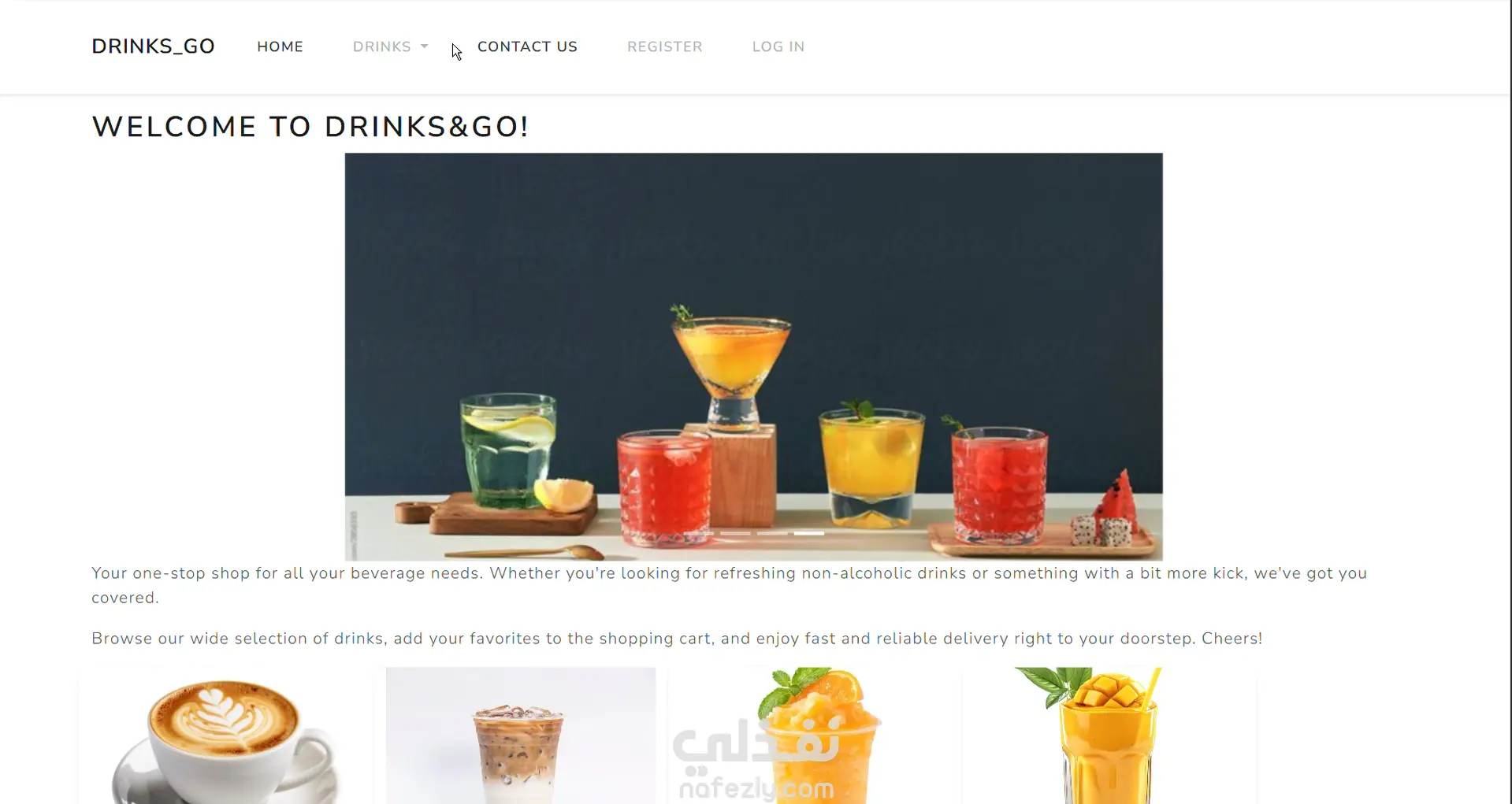The height and width of the screenshot is (804, 1512).
Task: Select the third carousel slide indicator
Action: point(772,533)
